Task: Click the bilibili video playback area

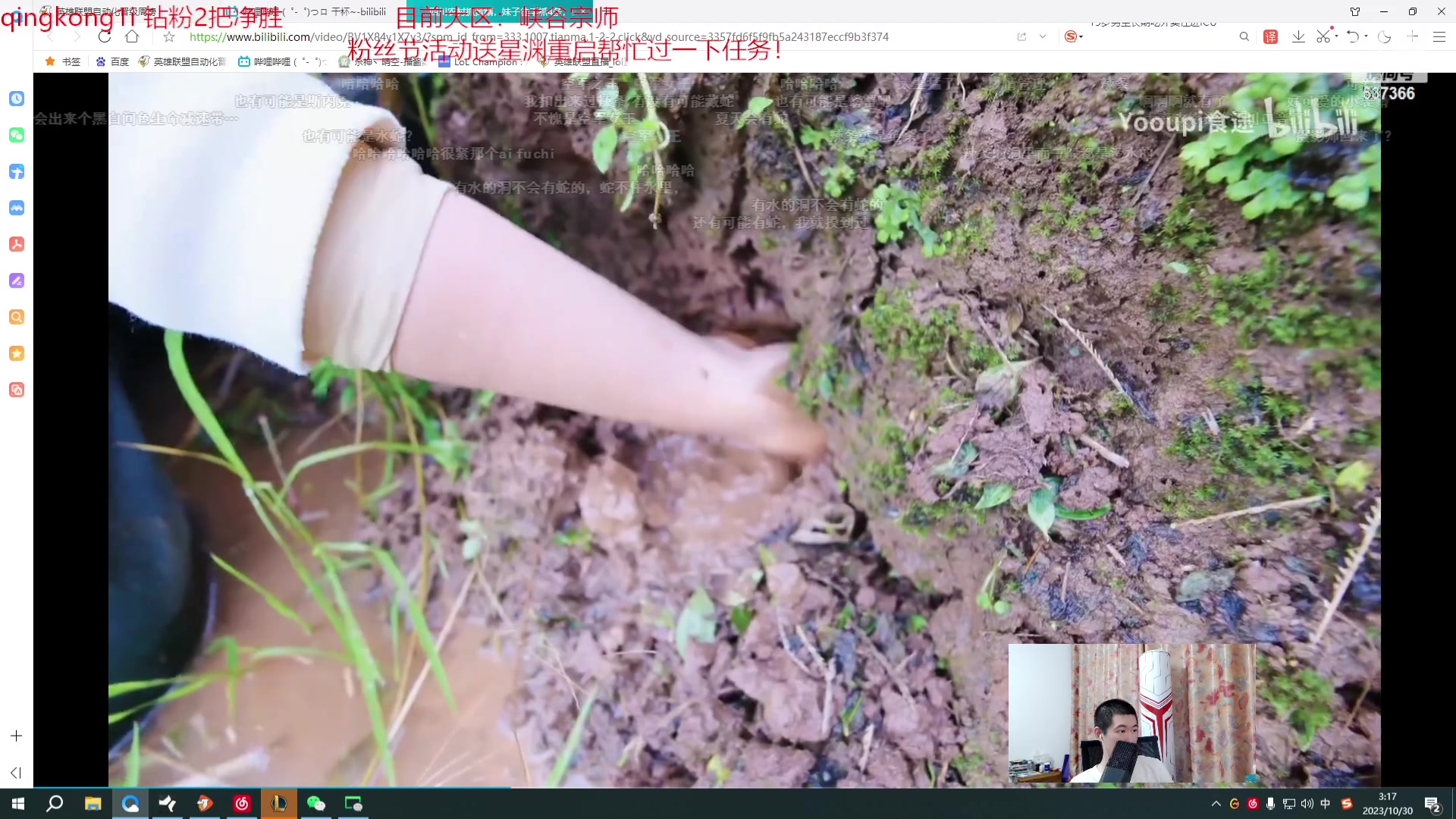Action: coord(744,429)
